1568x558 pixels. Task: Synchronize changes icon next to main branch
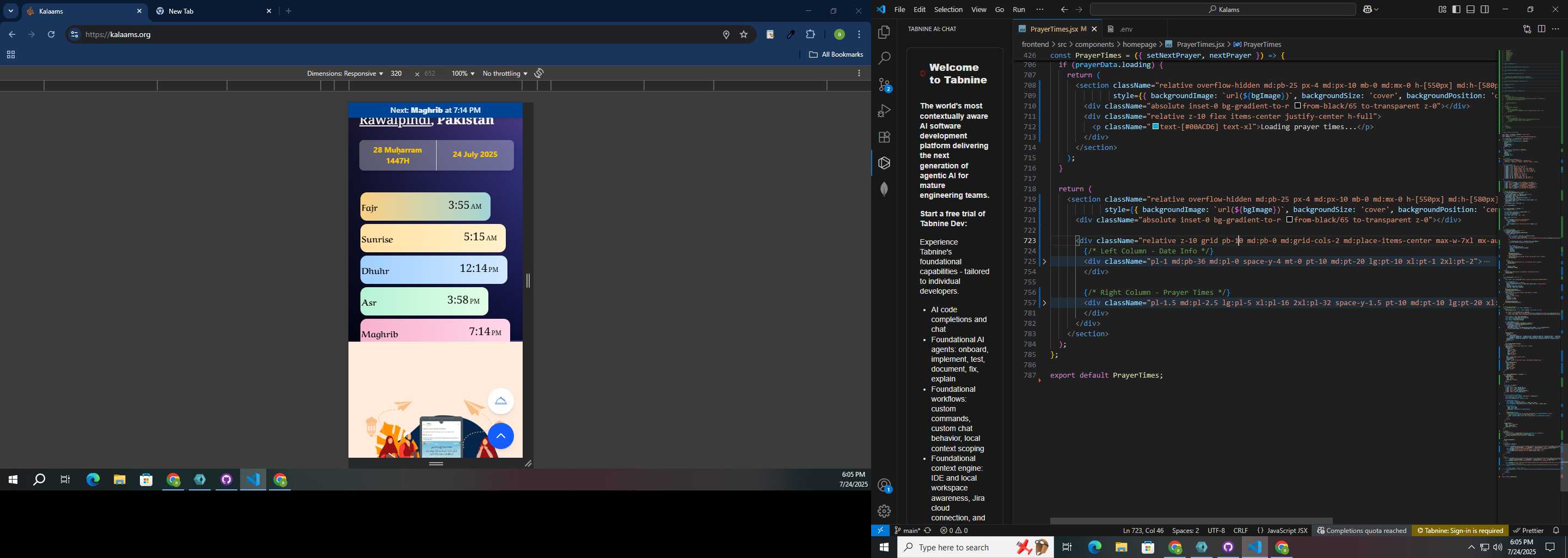tap(928, 531)
